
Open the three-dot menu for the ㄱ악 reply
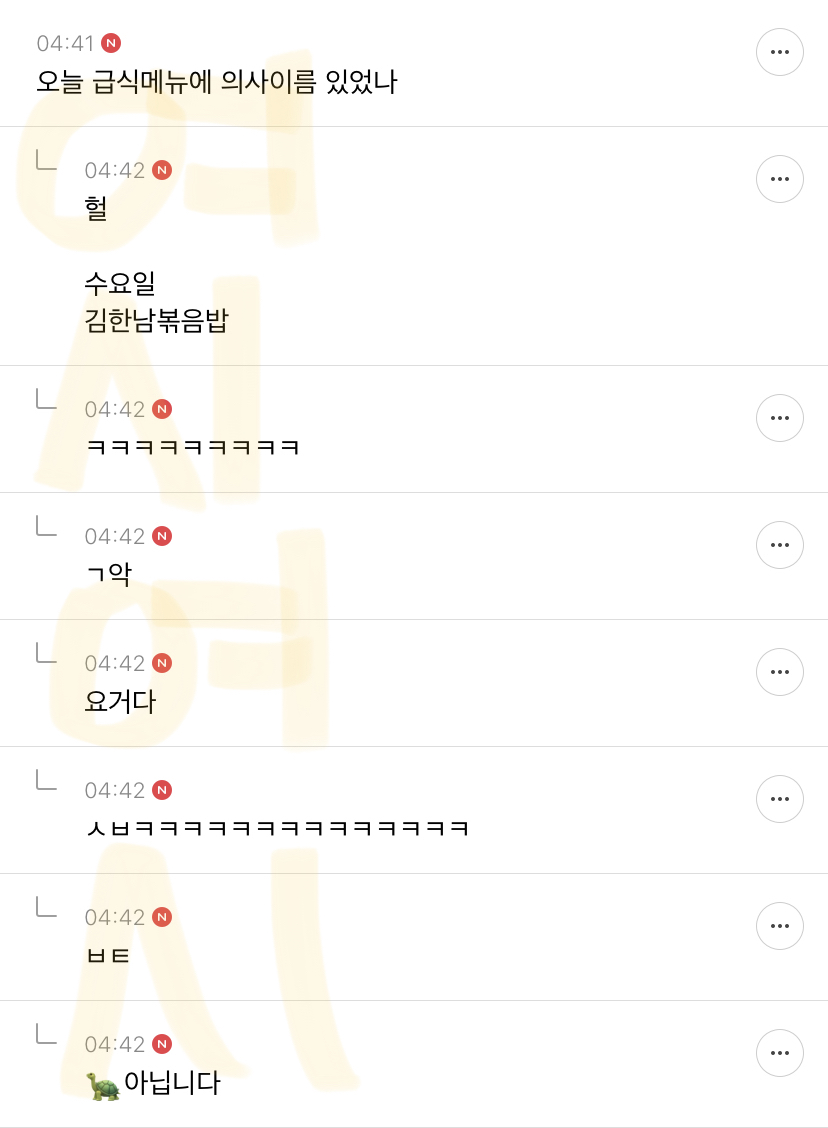coord(780,545)
